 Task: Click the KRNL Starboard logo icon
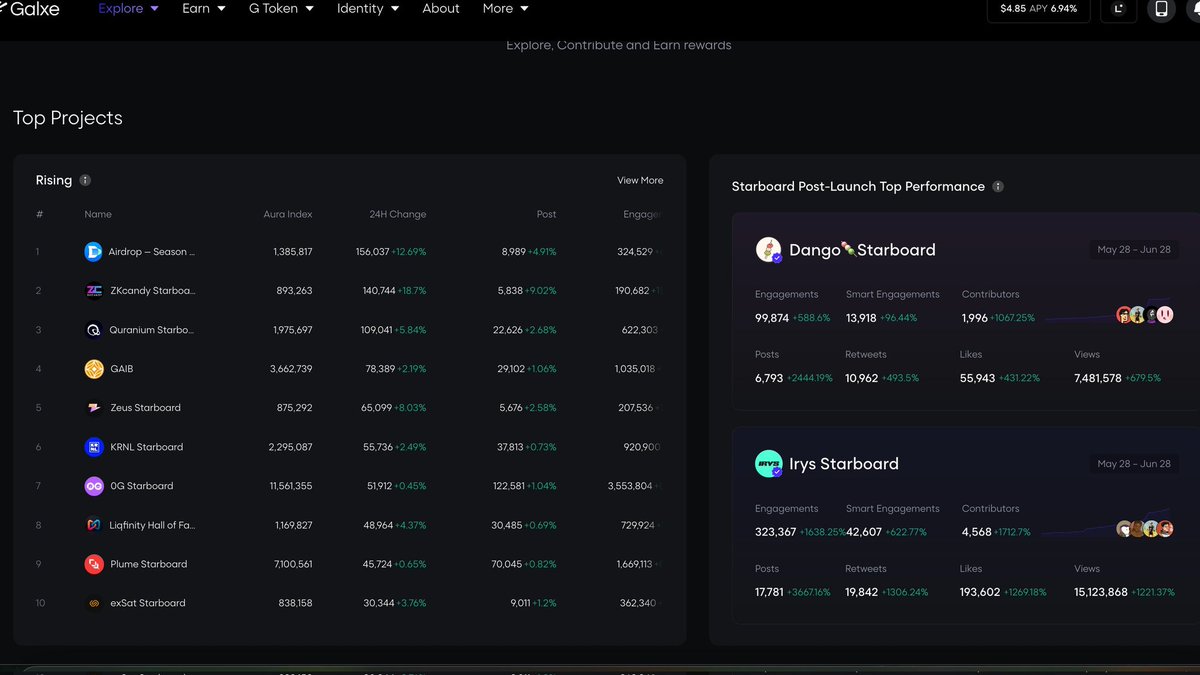pos(94,447)
